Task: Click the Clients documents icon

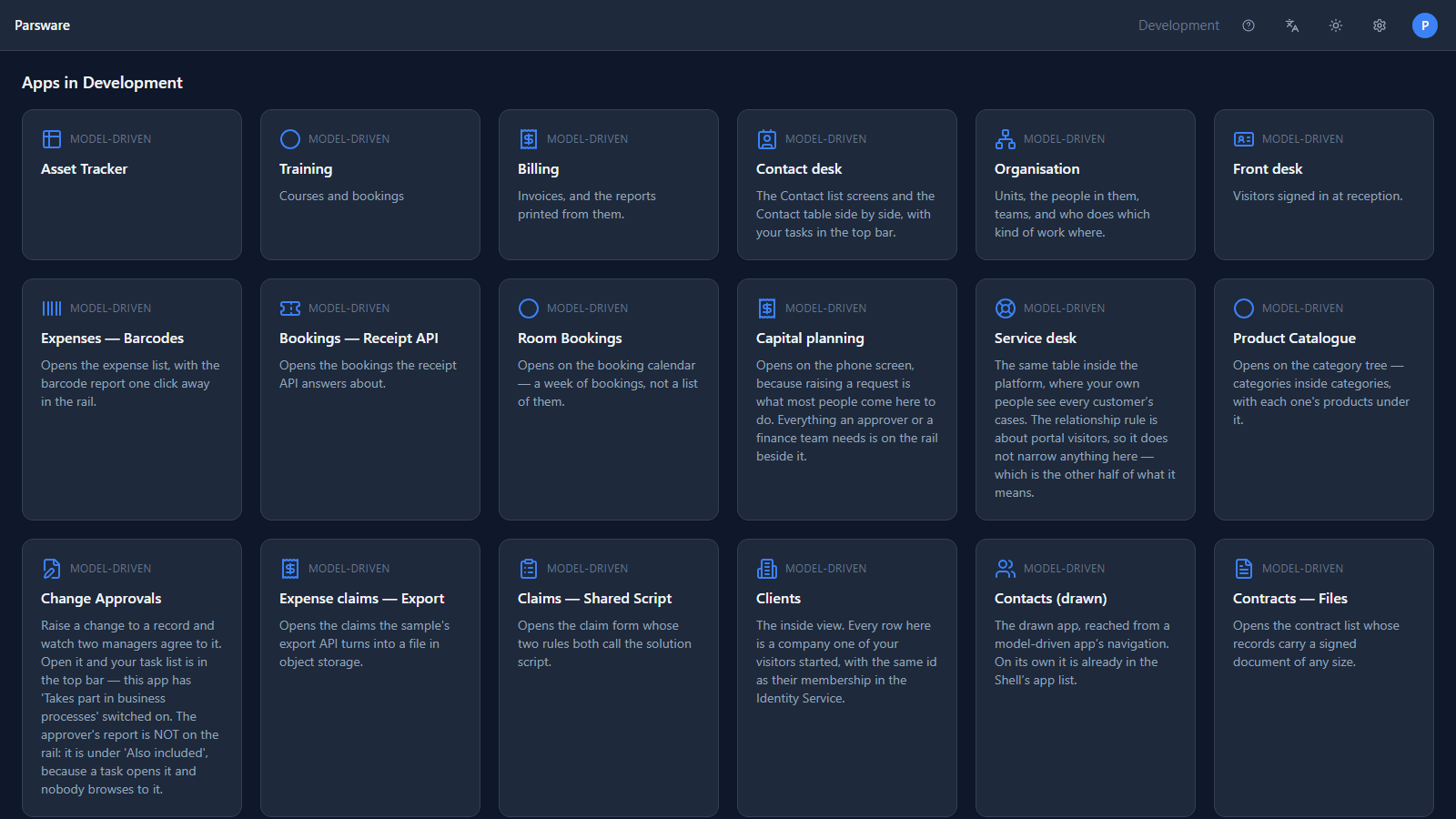Action: [x=767, y=569]
